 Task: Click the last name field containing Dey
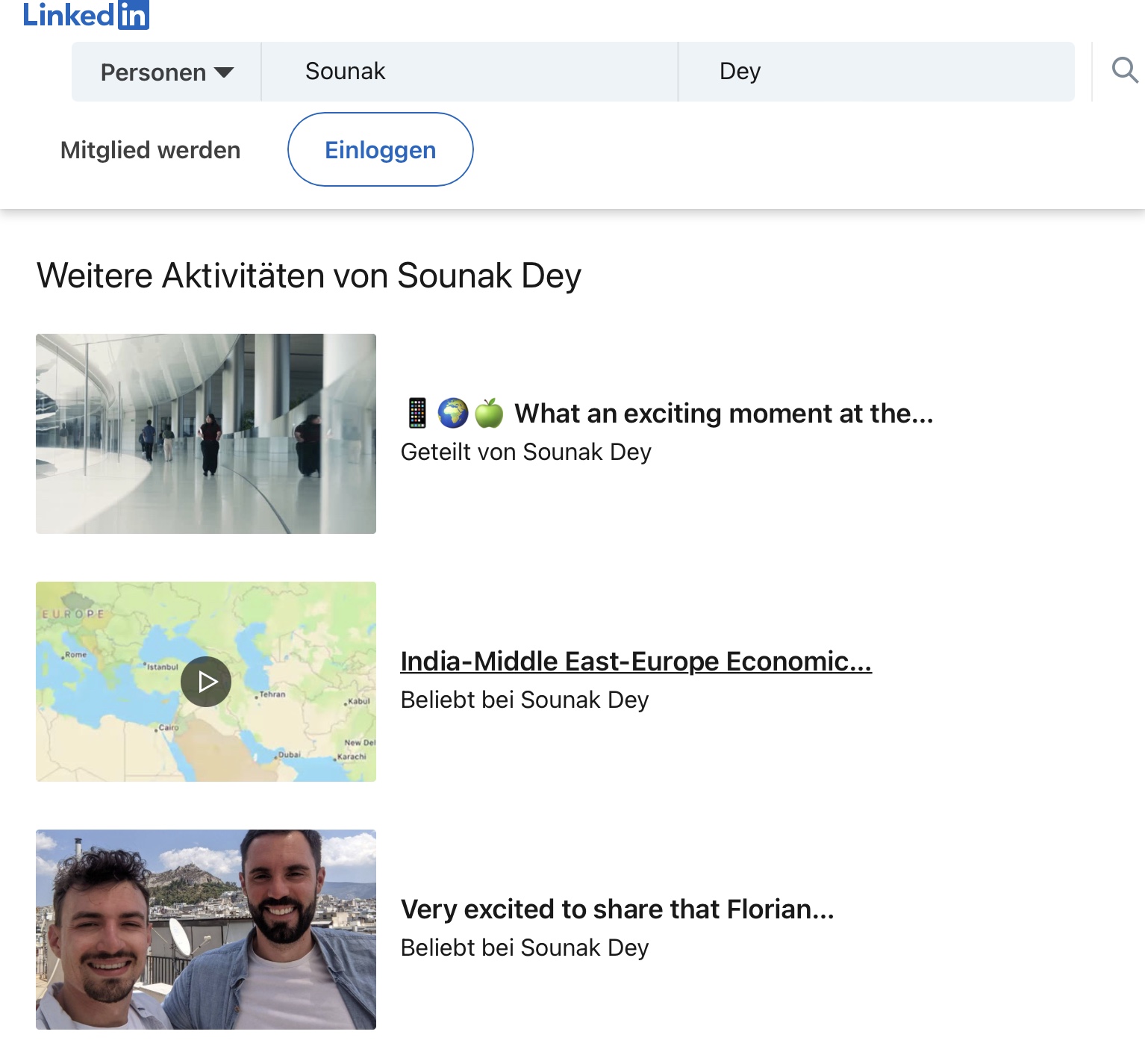tap(875, 72)
